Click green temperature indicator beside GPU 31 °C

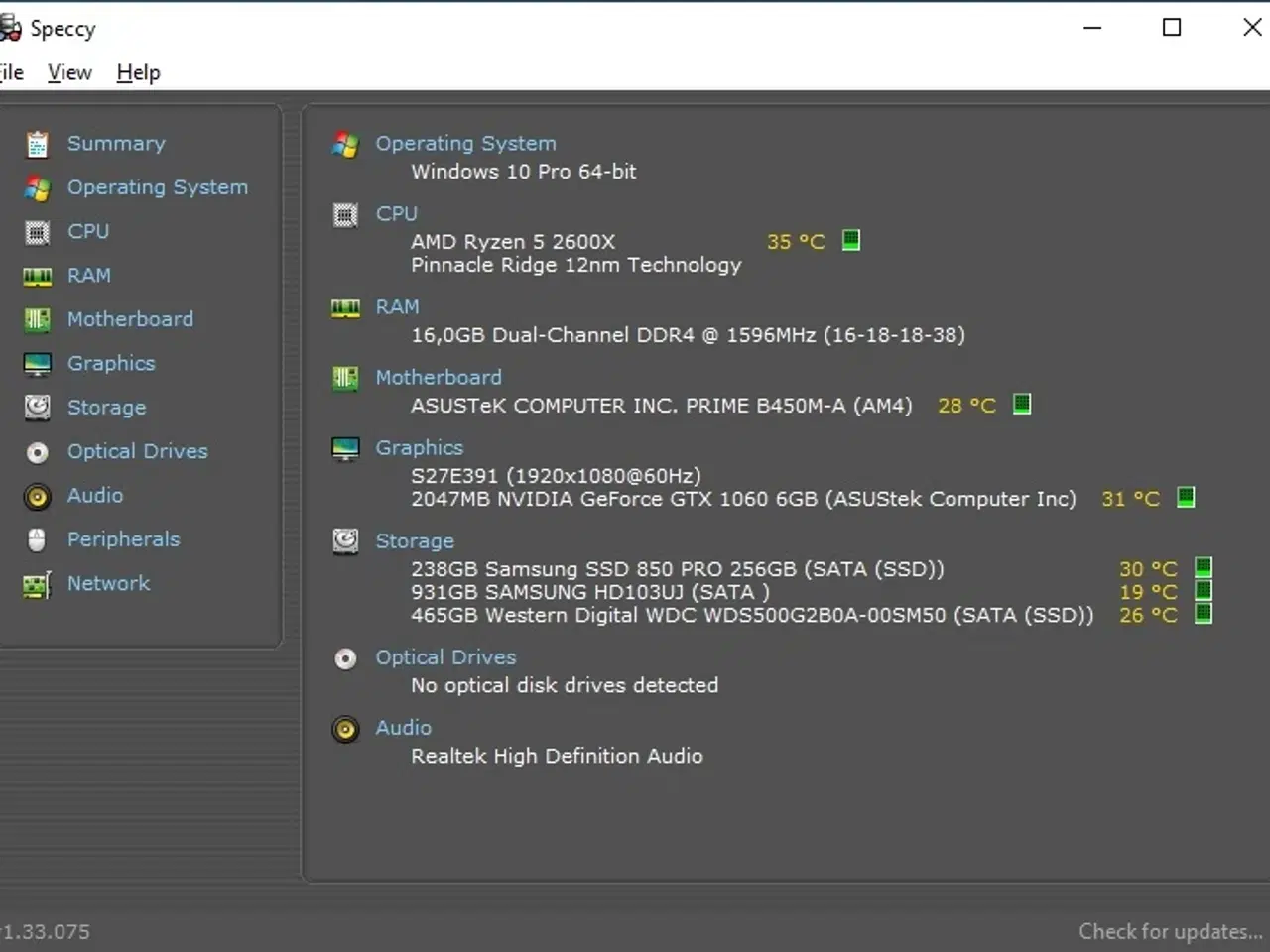(1186, 497)
